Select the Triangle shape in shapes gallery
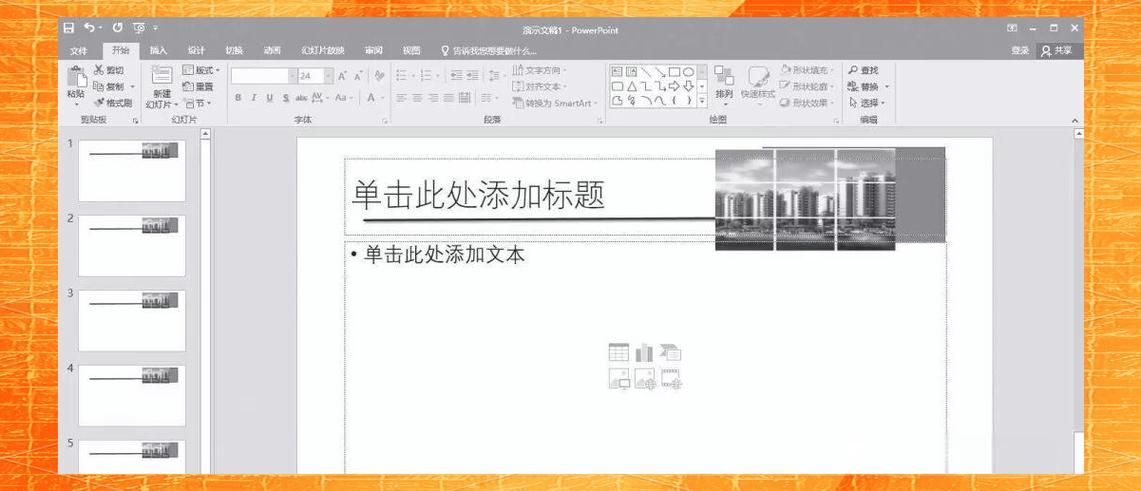The width and height of the screenshot is (1141, 491). (x=632, y=86)
